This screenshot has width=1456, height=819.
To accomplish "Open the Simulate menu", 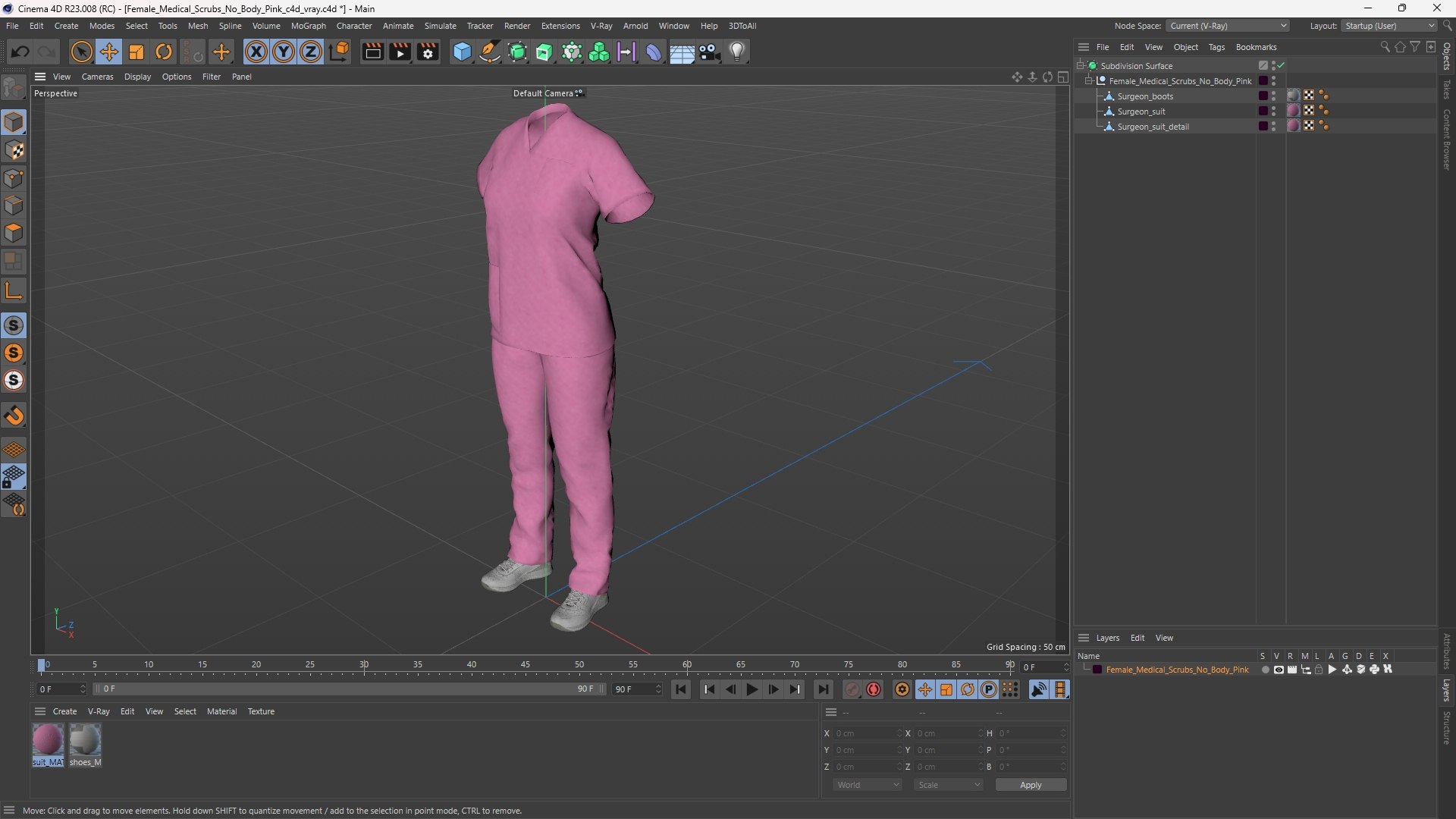I will (440, 26).
